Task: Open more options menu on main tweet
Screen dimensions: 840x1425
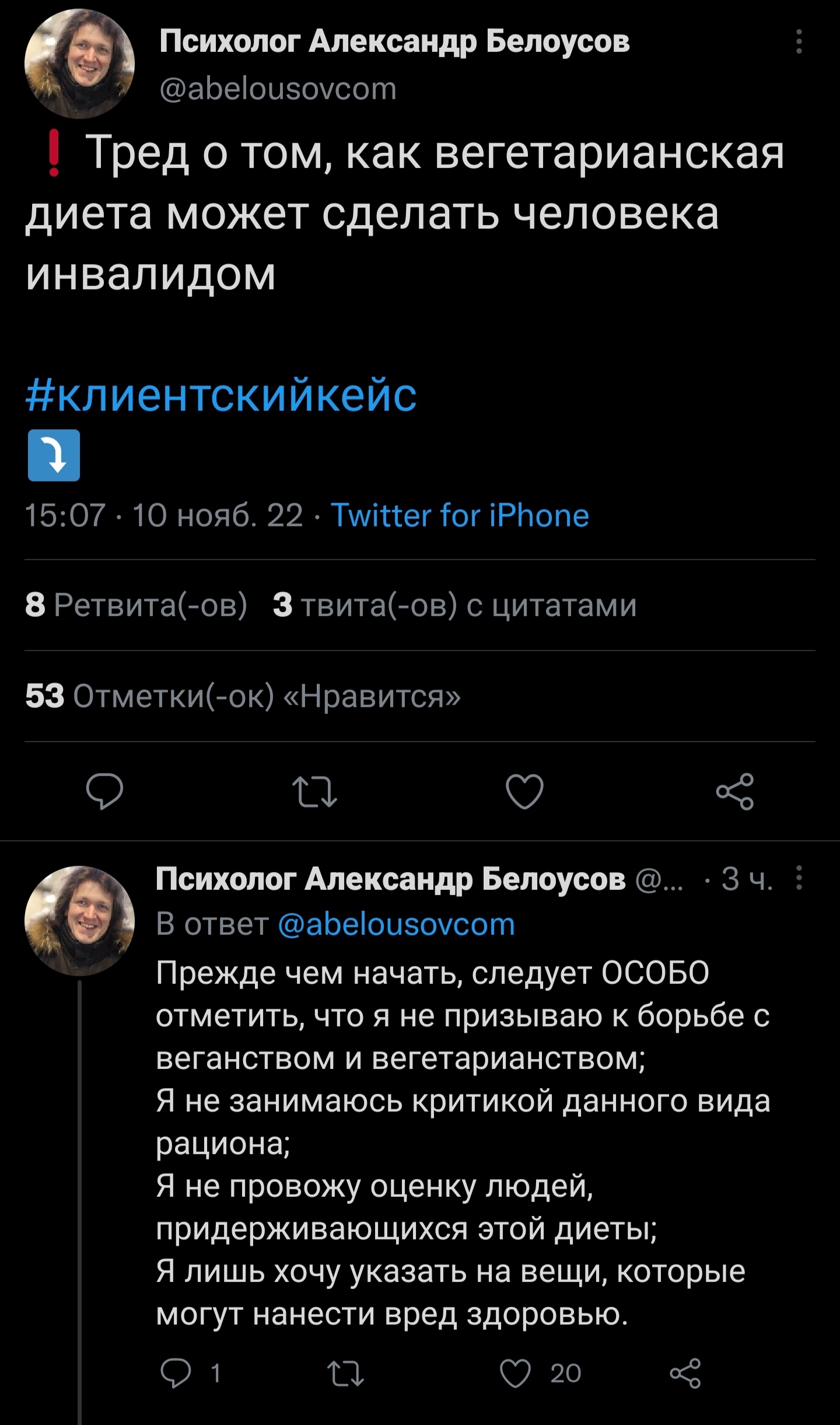Action: (799, 42)
